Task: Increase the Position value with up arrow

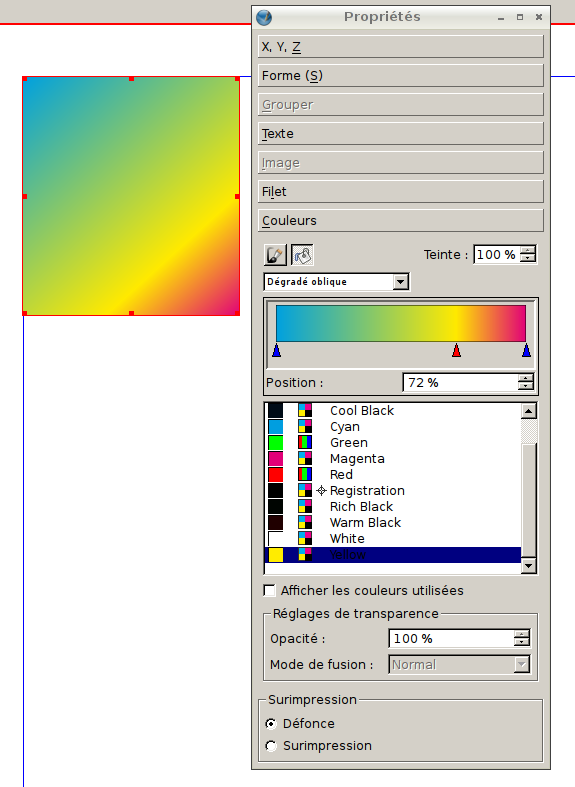Action: 525,378
